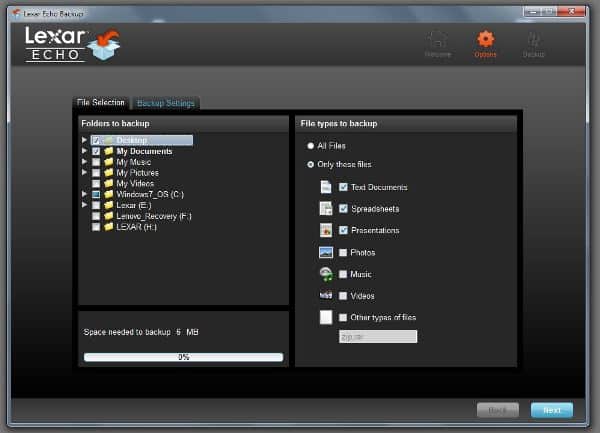This screenshot has width=600, height=433.
Task: Click the Text Documents file type icon
Action: click(326, 187)
